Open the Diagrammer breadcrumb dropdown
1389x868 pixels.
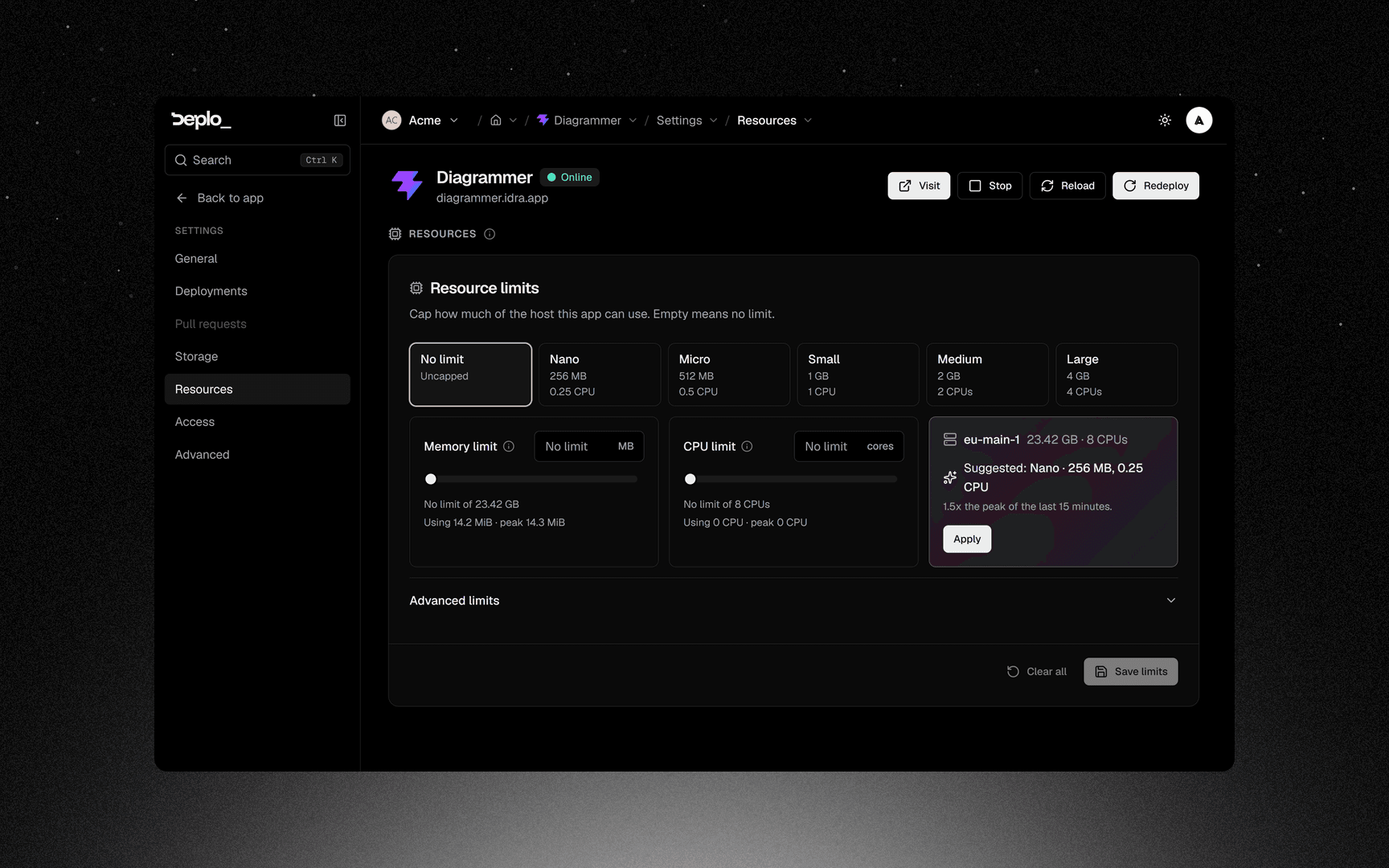[633, 121]
